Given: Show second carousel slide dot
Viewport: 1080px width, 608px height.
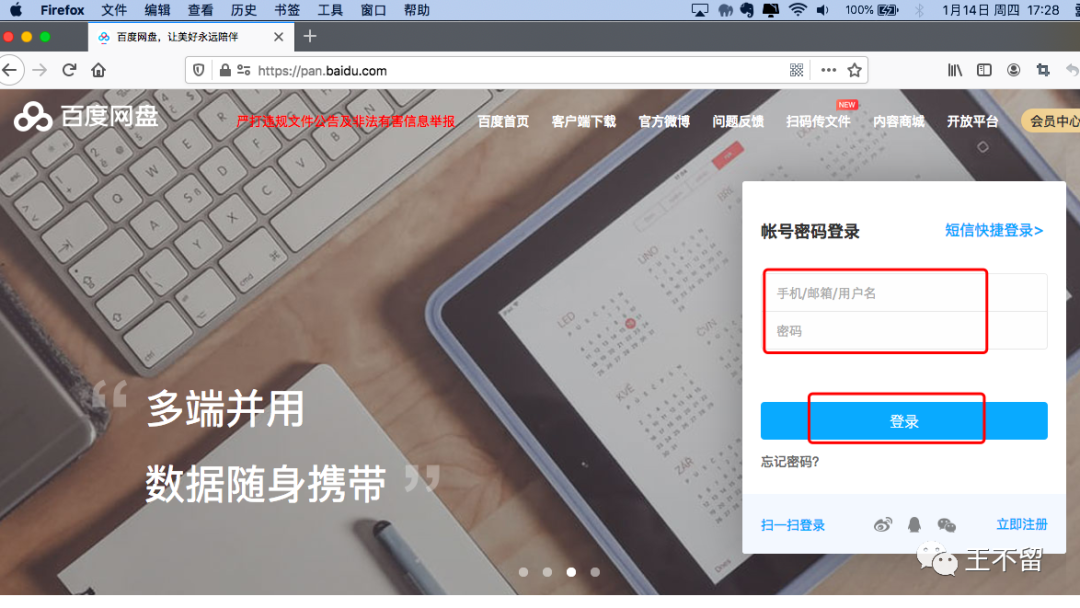Looking at the screenshot, I should 547,572.
